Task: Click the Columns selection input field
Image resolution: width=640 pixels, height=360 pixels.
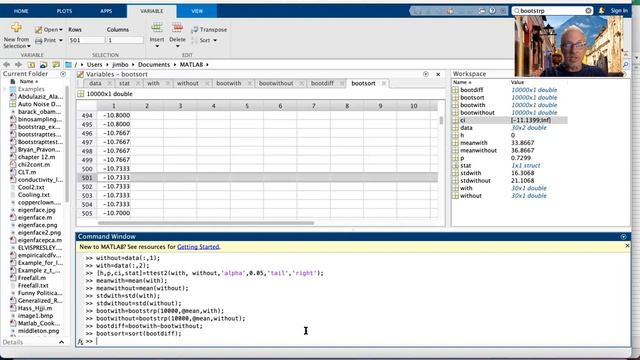Action: pos(125,40)
